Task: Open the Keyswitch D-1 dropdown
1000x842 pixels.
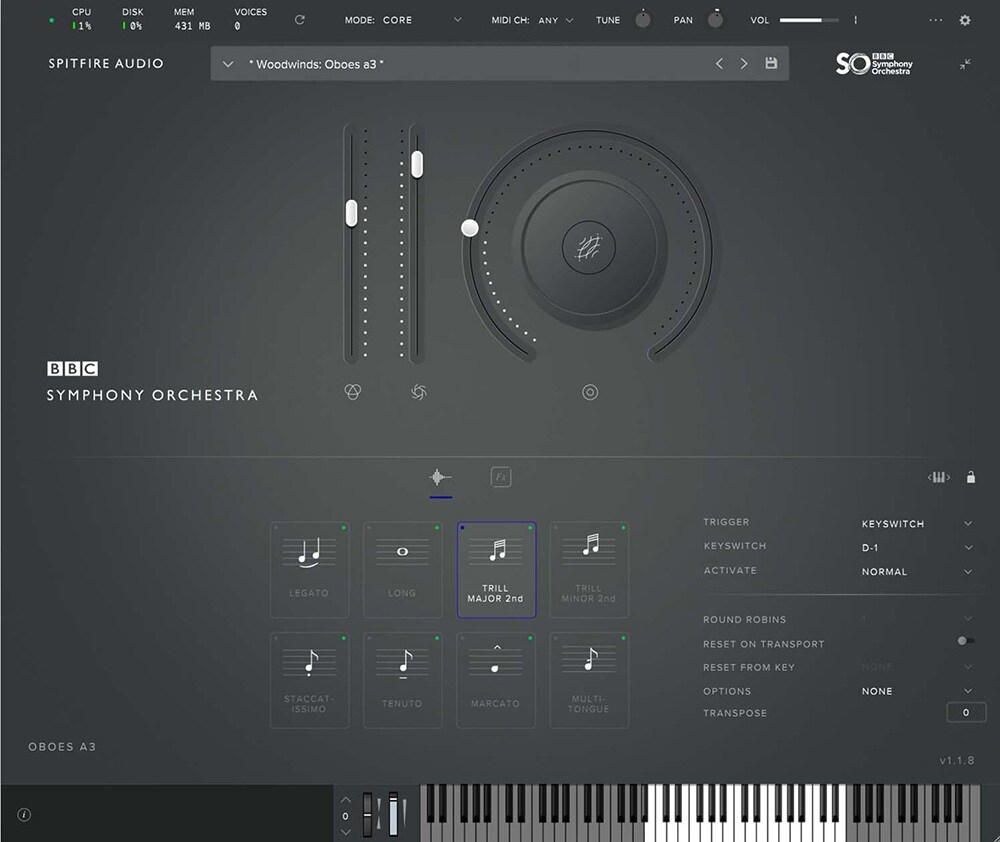Action: coord(916,547)
